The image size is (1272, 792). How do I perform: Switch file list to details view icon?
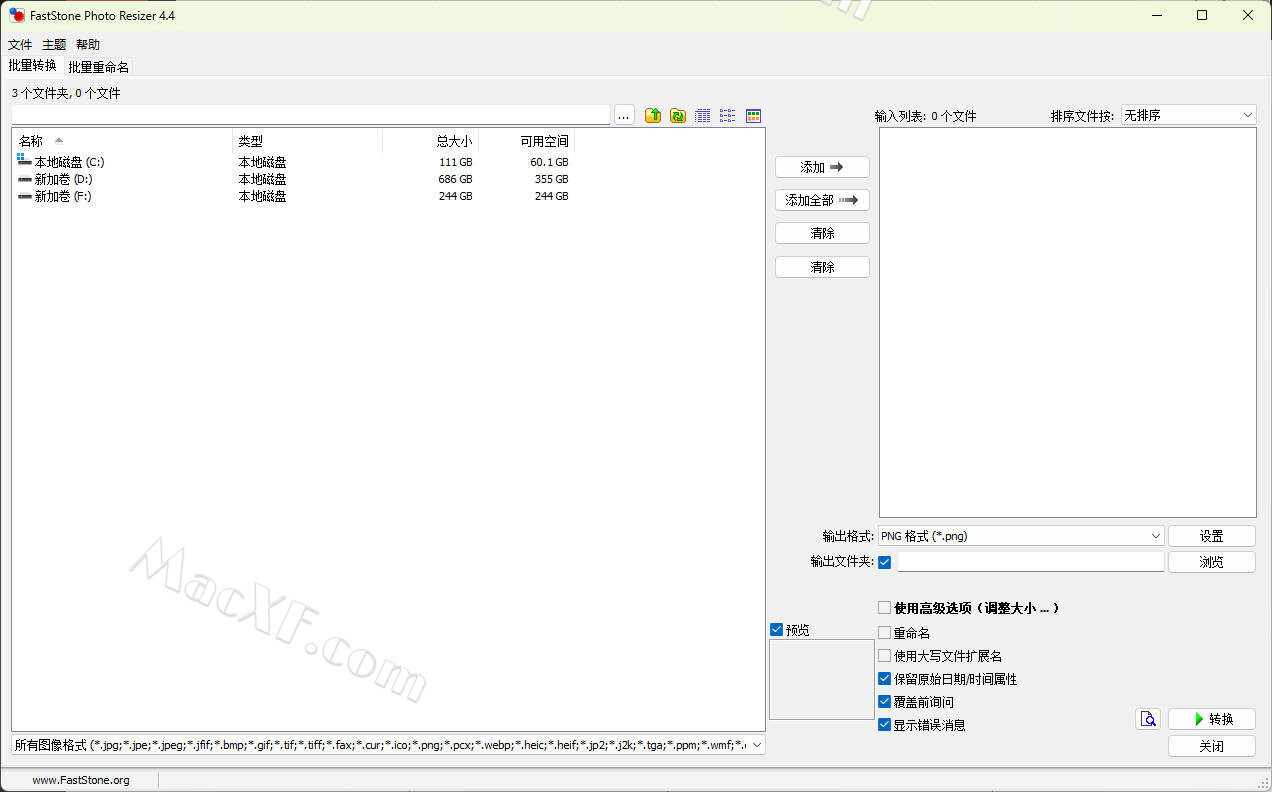click(x=703, y=116)
